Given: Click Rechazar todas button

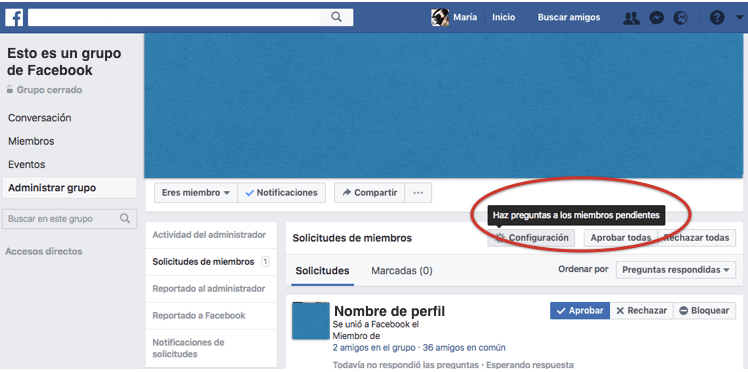Looking at the screenshot, I should (x=696, y=238).
